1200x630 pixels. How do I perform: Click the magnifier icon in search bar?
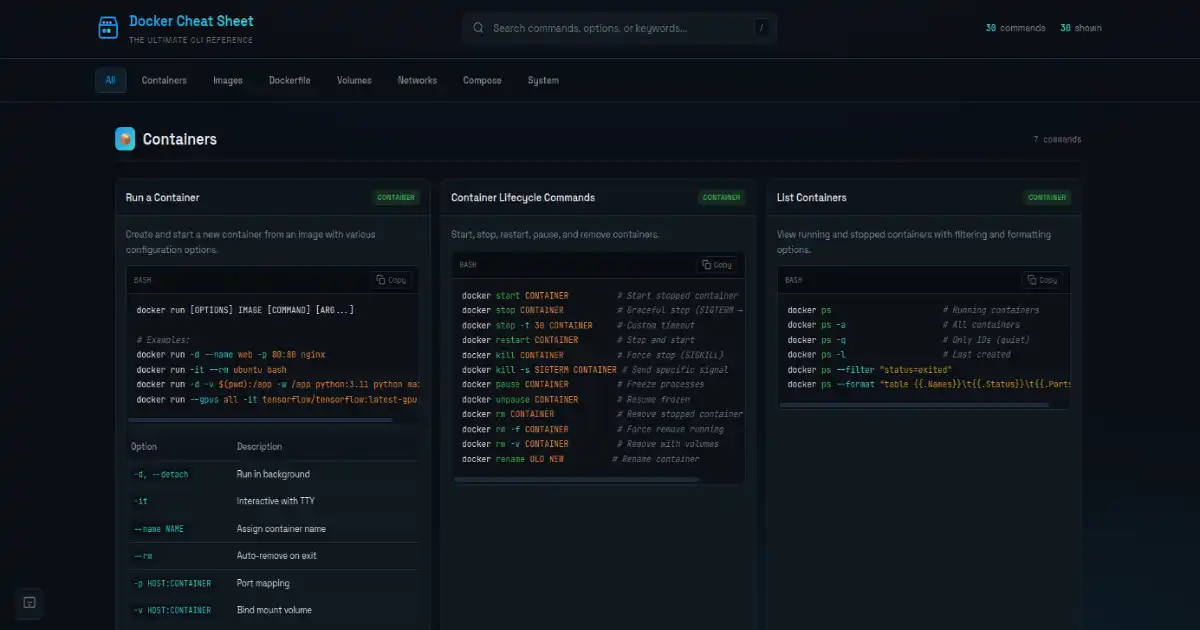click(x=478, y=28)
